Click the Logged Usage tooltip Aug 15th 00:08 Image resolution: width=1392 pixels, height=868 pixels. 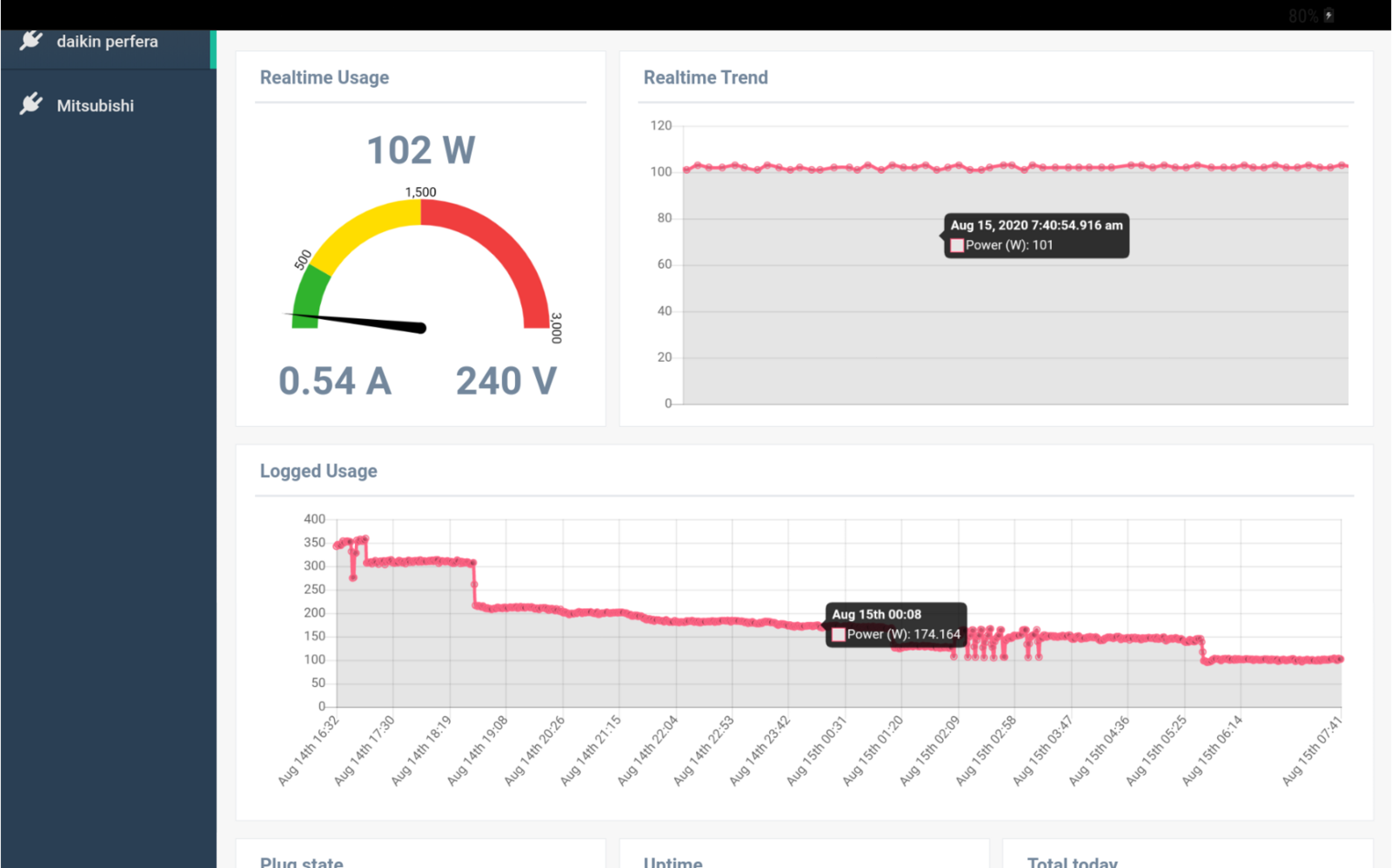(895, 624)
